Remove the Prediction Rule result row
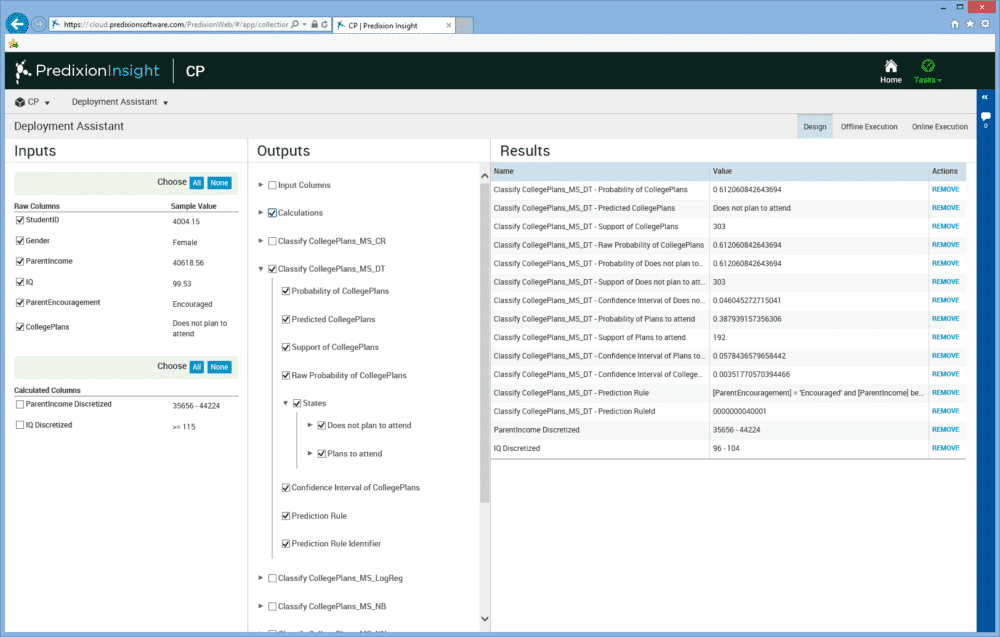 point(945,393)
